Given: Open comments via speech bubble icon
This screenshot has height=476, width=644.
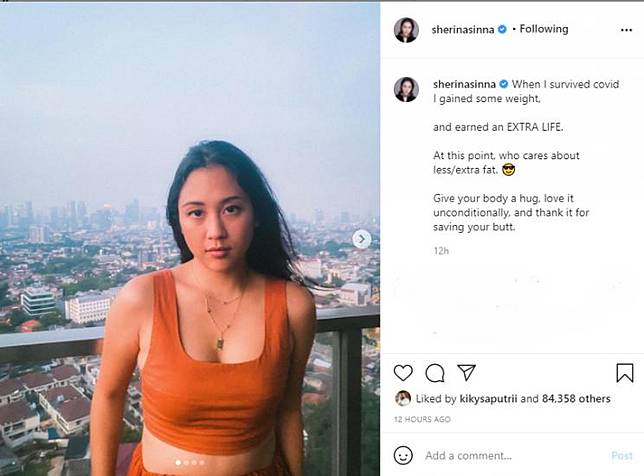Looking at the screenshot, I should 435,373.
